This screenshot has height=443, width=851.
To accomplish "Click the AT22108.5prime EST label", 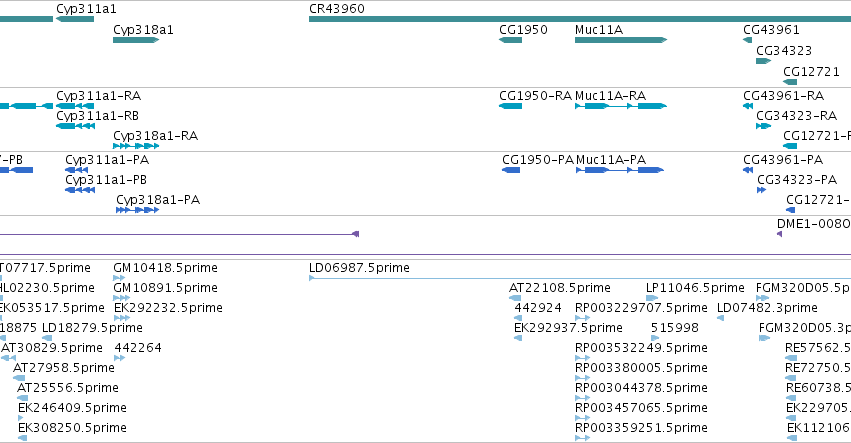I will (560, 288).
